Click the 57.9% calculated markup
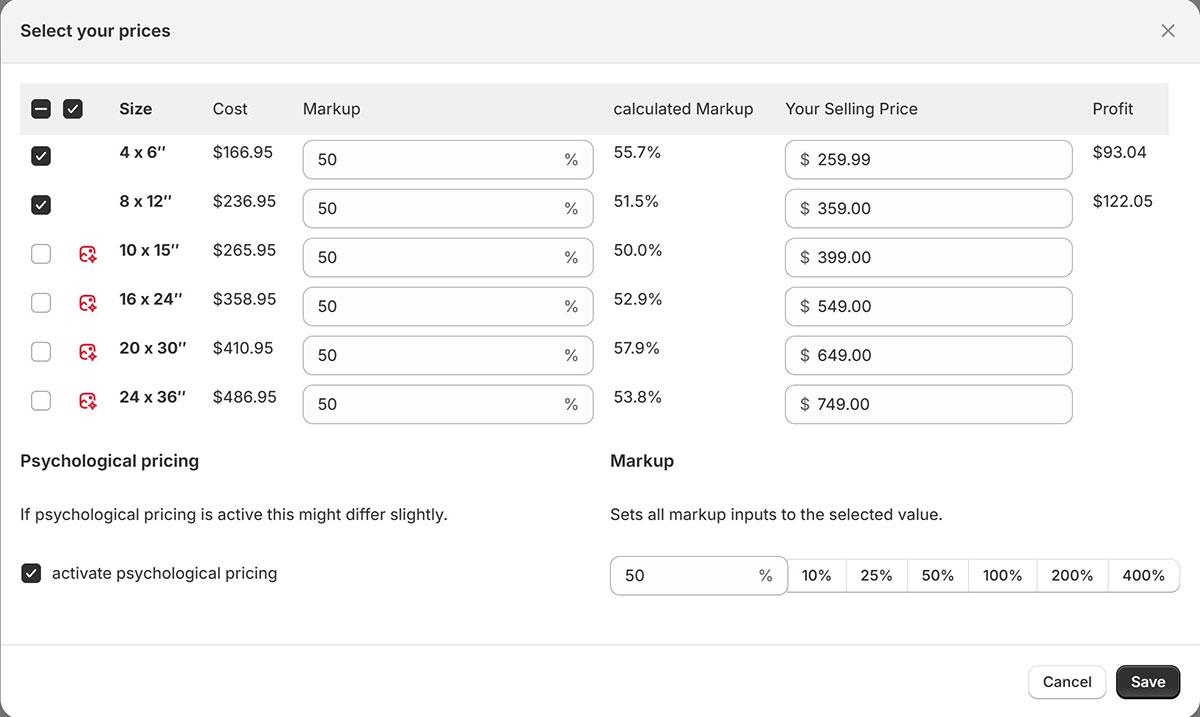The image size is (1200, 717). coord(638,348)
